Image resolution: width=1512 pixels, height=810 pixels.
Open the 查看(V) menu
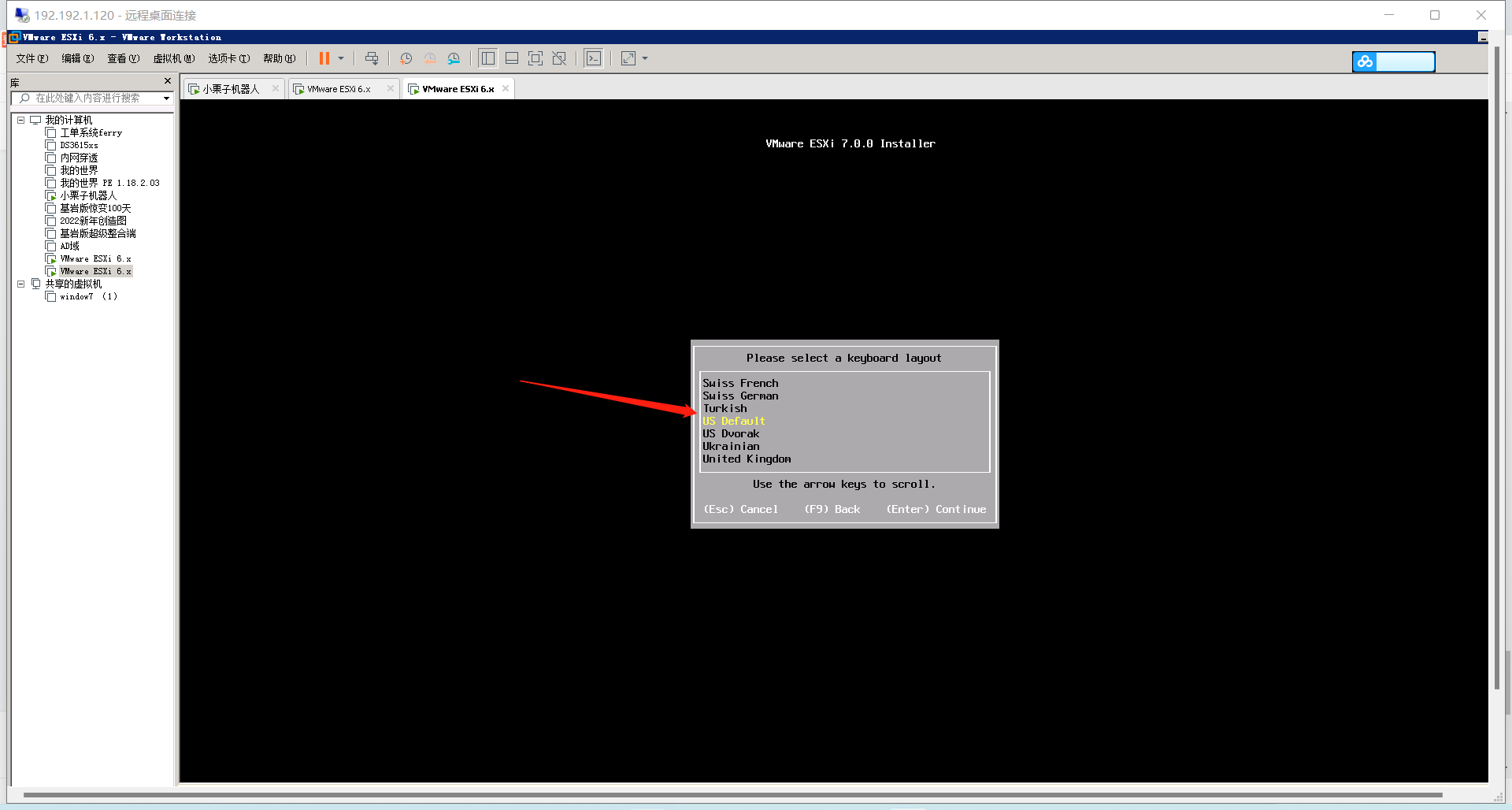click(x=124, y=58)
